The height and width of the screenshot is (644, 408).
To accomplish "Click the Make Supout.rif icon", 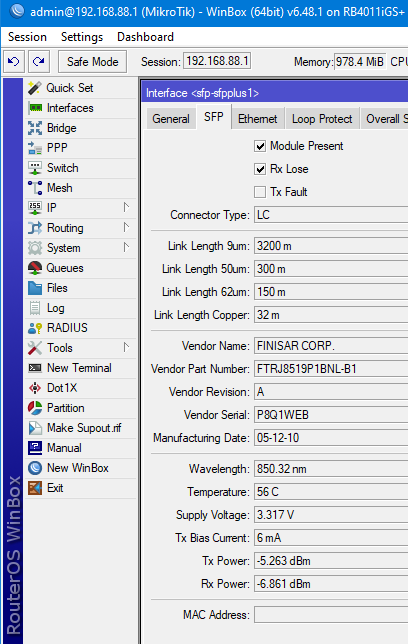I will click(35, 428).
